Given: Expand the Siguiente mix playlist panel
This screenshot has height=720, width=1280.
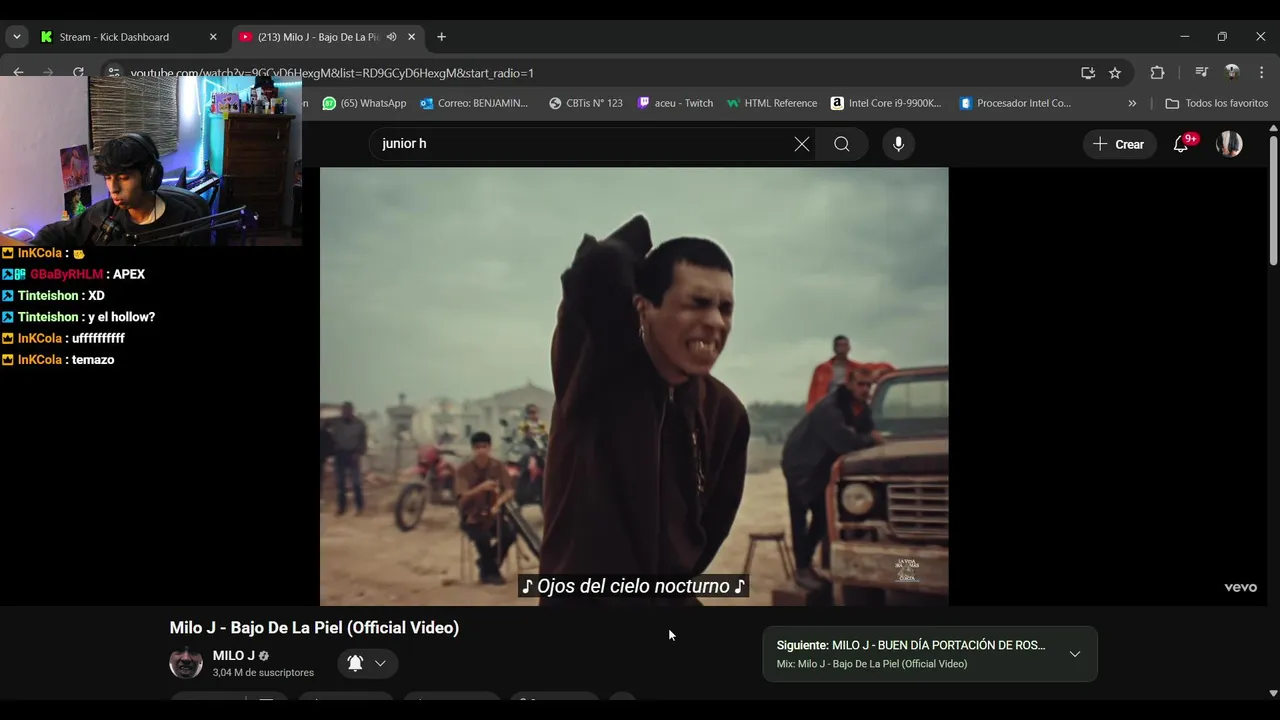Looking at the screenshot, I should point(1075,654).
